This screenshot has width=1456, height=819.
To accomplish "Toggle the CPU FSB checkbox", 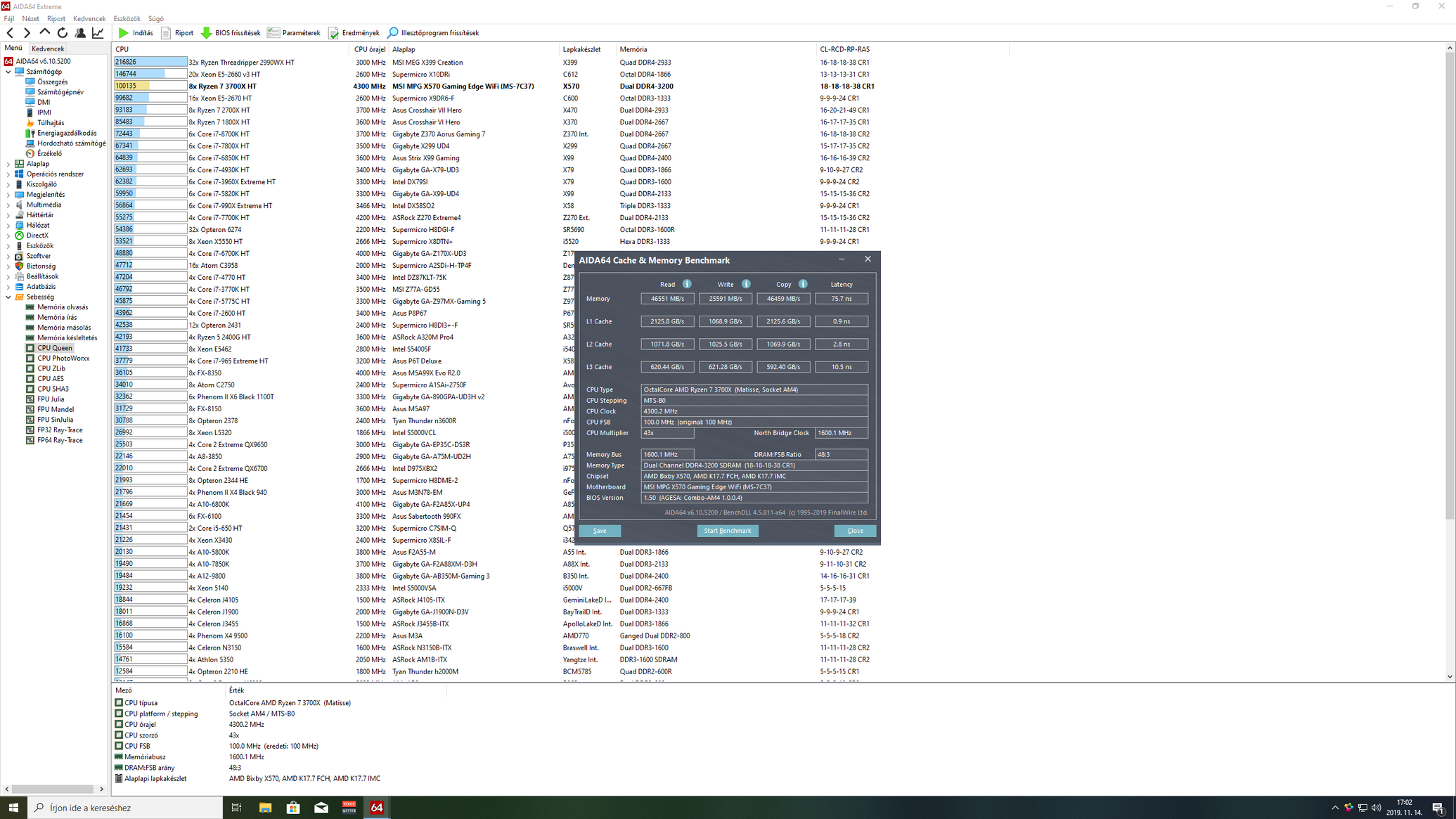I will click(x=119, y=746).
